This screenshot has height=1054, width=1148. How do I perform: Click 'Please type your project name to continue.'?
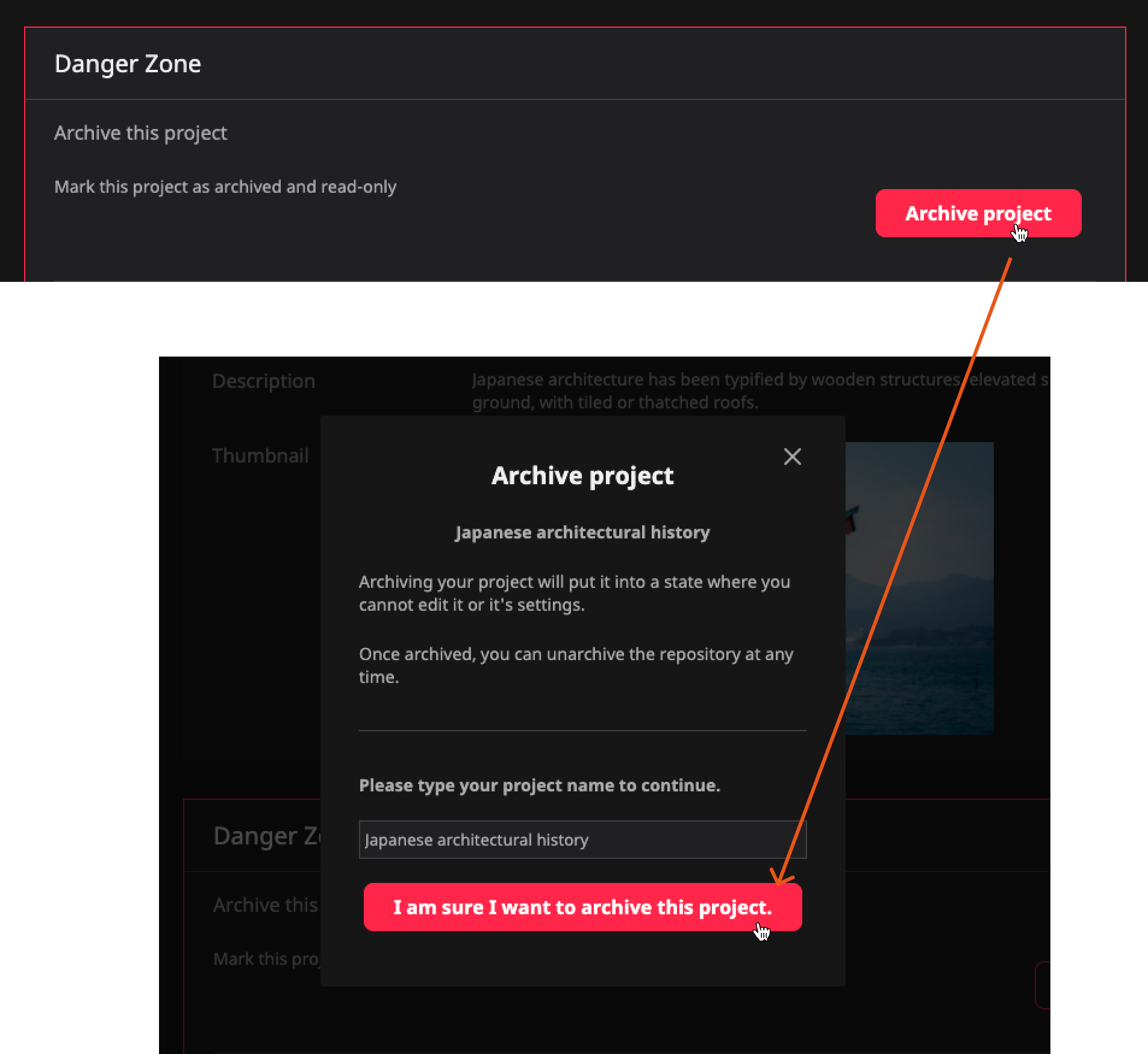tap(540, 785)
